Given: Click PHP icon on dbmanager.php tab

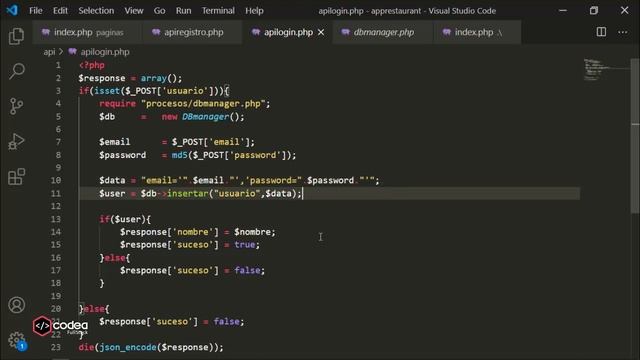Looking at the screenshot, I should click(x=345, y=32).
